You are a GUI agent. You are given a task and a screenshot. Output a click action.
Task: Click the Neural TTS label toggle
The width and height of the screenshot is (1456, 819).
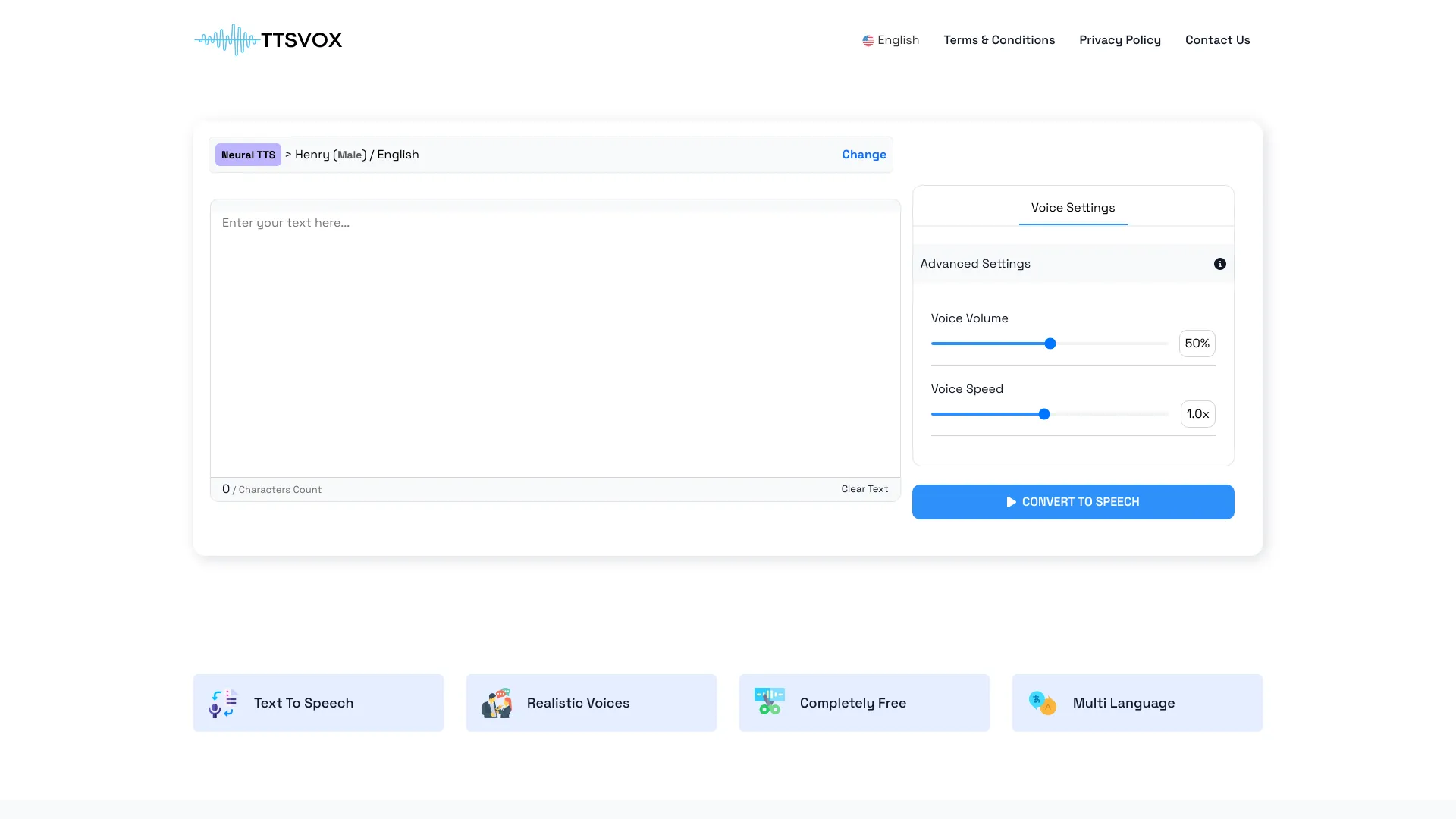click(248, 154)
